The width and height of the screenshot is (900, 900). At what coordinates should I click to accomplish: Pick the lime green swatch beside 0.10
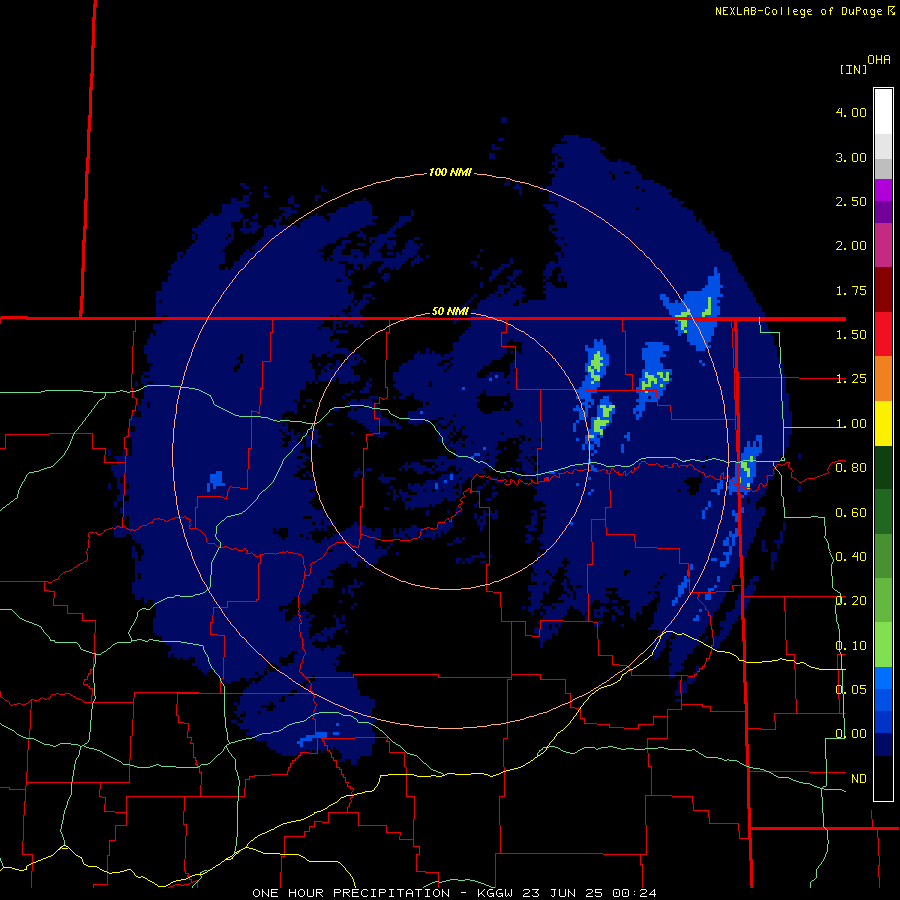tap(883, 645)
